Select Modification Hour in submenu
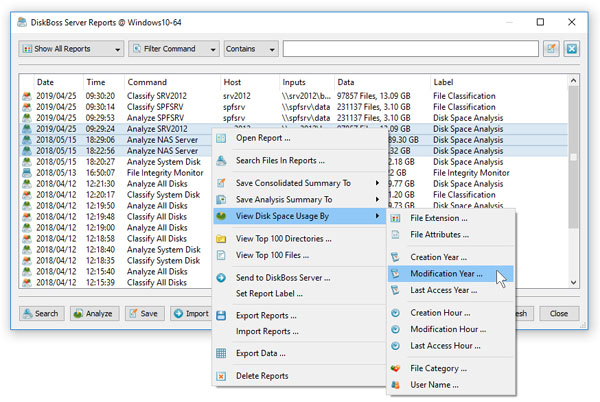600x402 pixels. (x=451, y=329)
